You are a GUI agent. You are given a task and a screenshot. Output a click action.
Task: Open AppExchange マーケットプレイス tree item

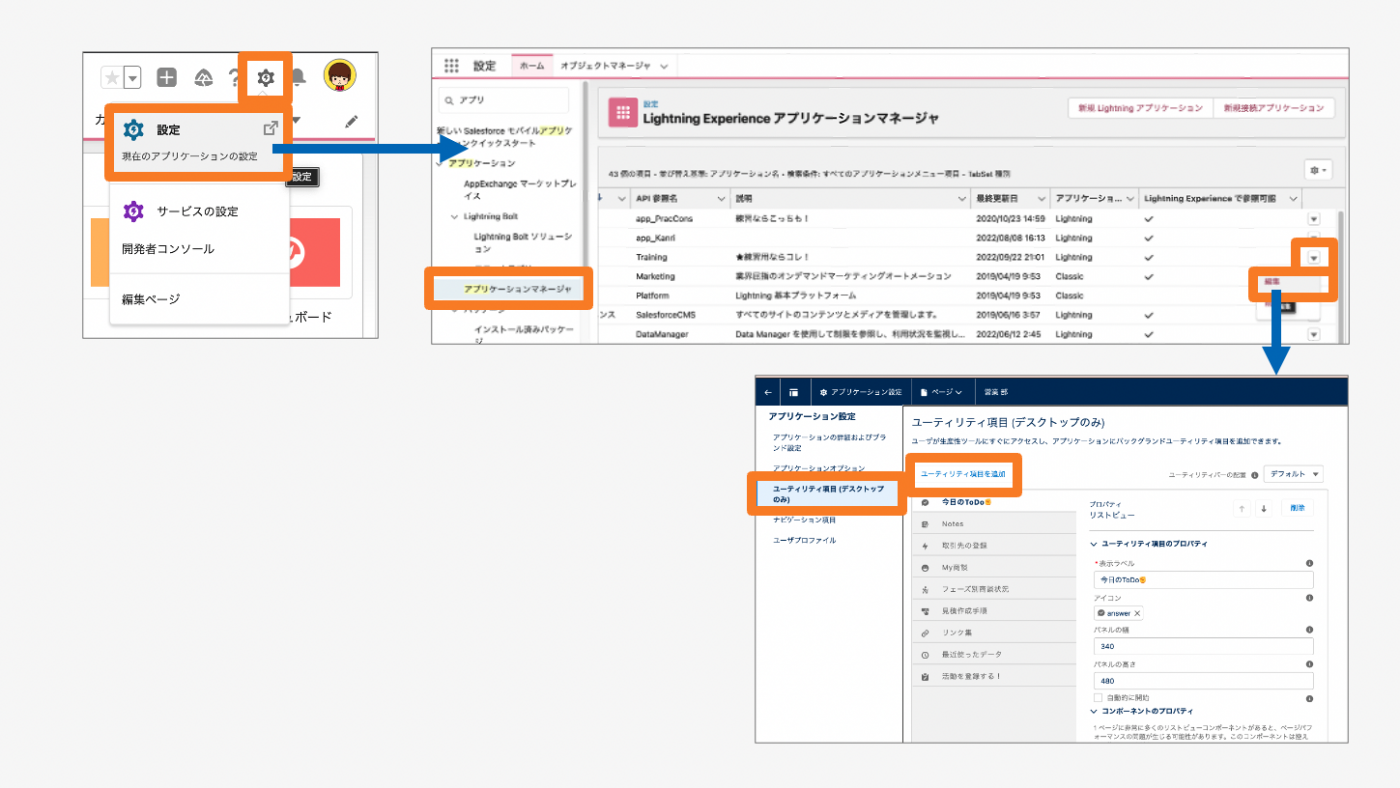520,190
